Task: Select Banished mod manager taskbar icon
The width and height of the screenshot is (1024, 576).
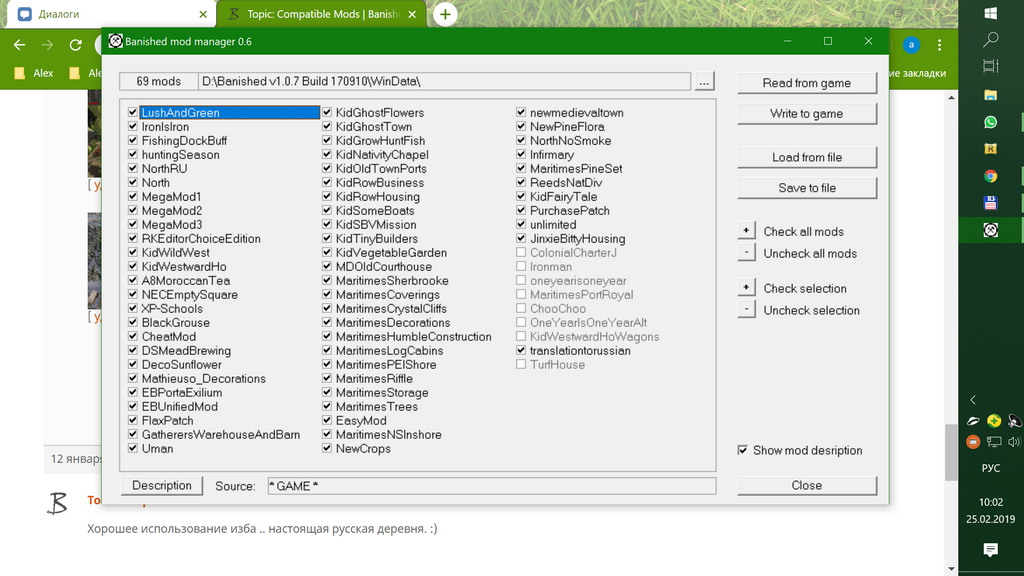Action: (991, 230)
